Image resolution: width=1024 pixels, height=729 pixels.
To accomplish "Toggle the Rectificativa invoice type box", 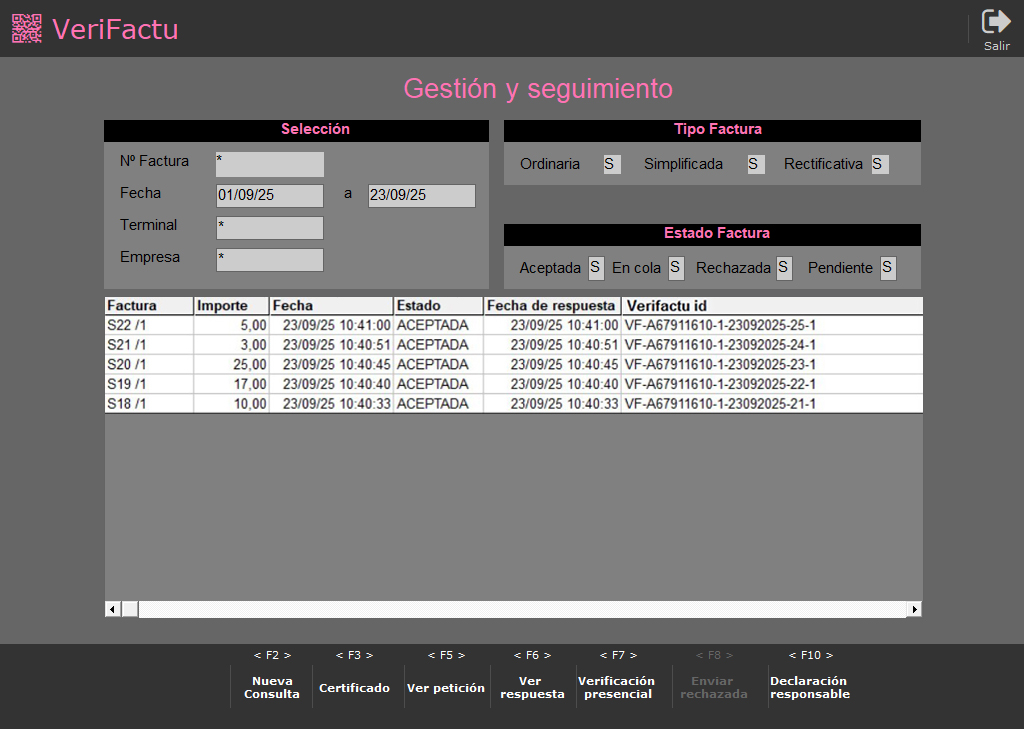I will pos(880,164).
